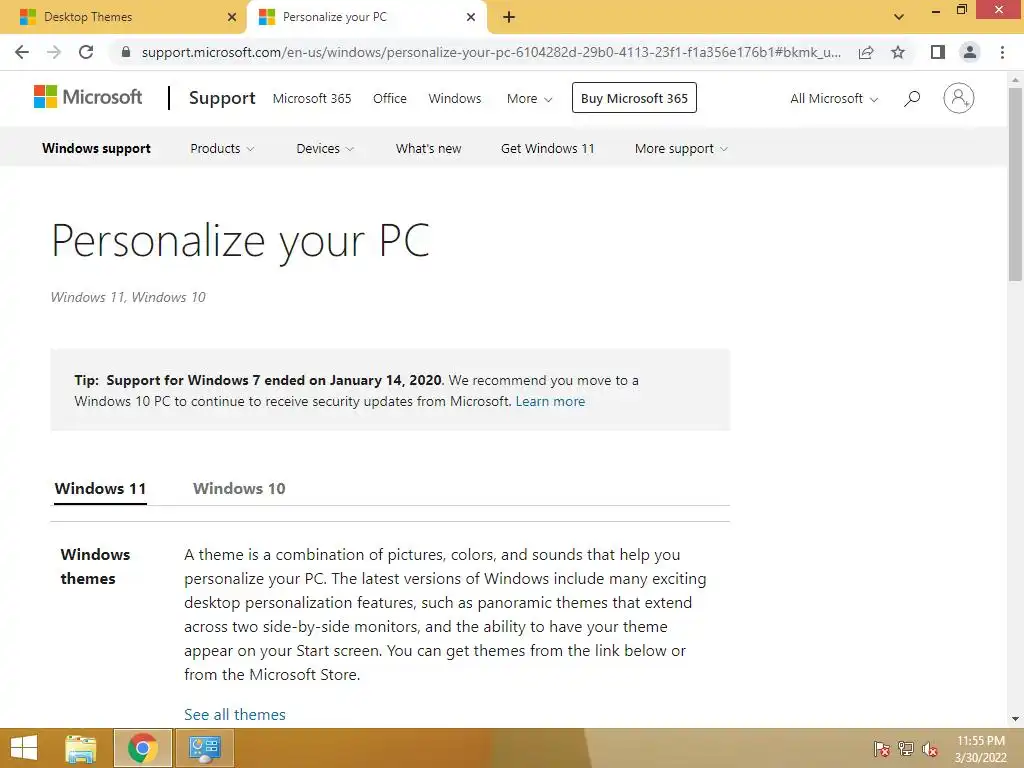Open the tab search chevron in Chrome
This screenshot has width=1024, height=768.
[x=899, y=17]
